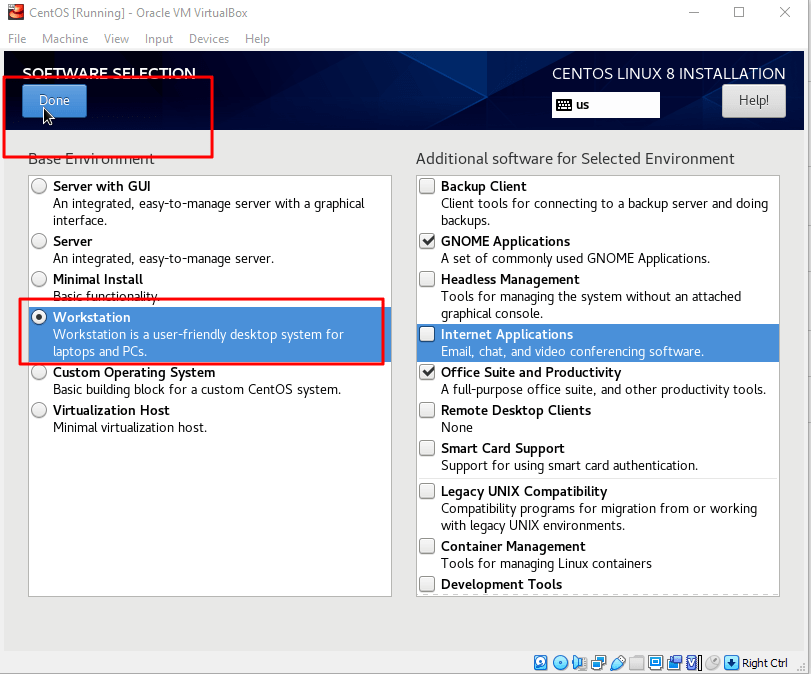Click the CENTOS LINUX 8 INSTALLATION heading

click(x=668, y=74)
